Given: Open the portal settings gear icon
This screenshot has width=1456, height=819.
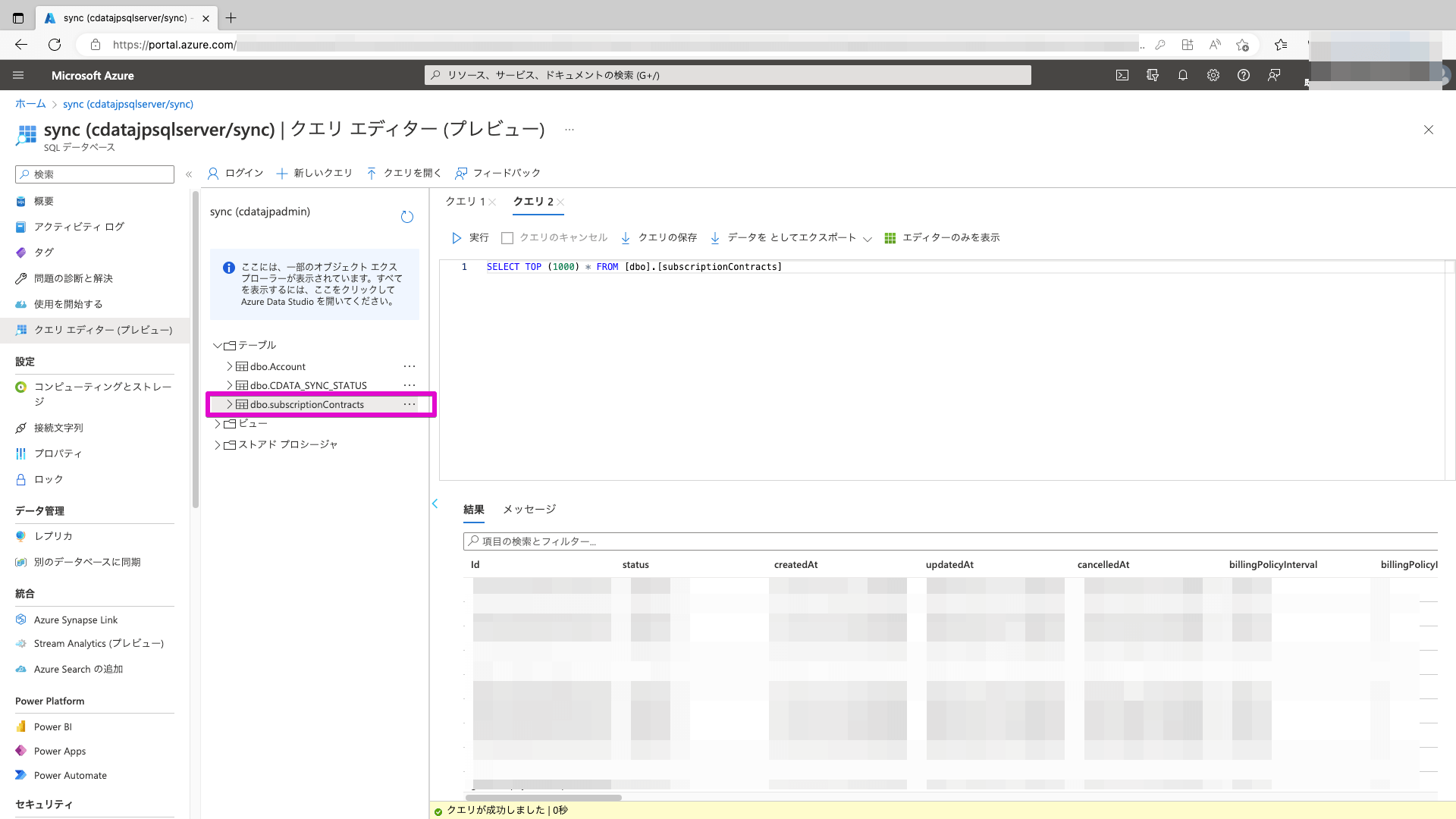Looking at the screenshot, I should (x=1213, y=75).
